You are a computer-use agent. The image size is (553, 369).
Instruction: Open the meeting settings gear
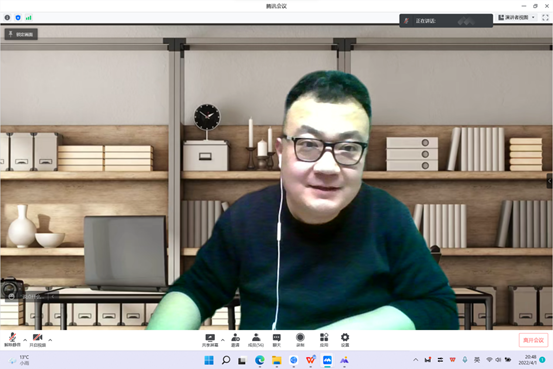tap(345, 340)
